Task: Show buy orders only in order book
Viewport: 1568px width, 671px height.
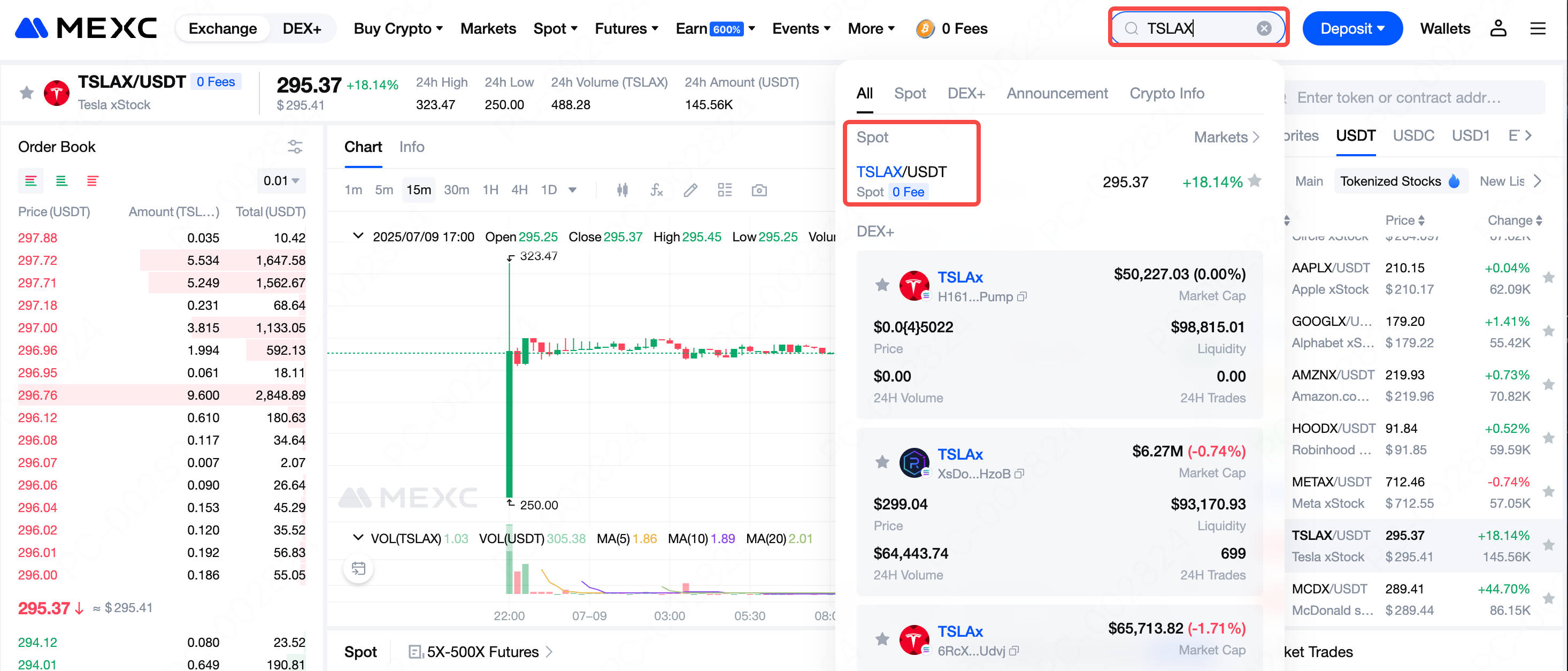Action: [62, 181]
